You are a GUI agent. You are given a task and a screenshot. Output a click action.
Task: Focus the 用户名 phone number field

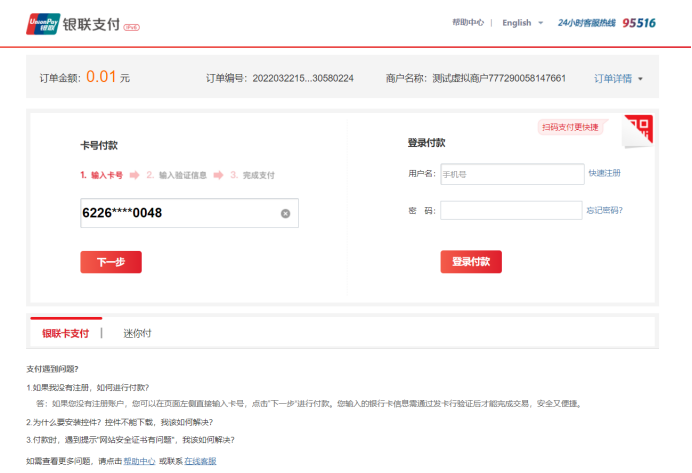point(511,174)
